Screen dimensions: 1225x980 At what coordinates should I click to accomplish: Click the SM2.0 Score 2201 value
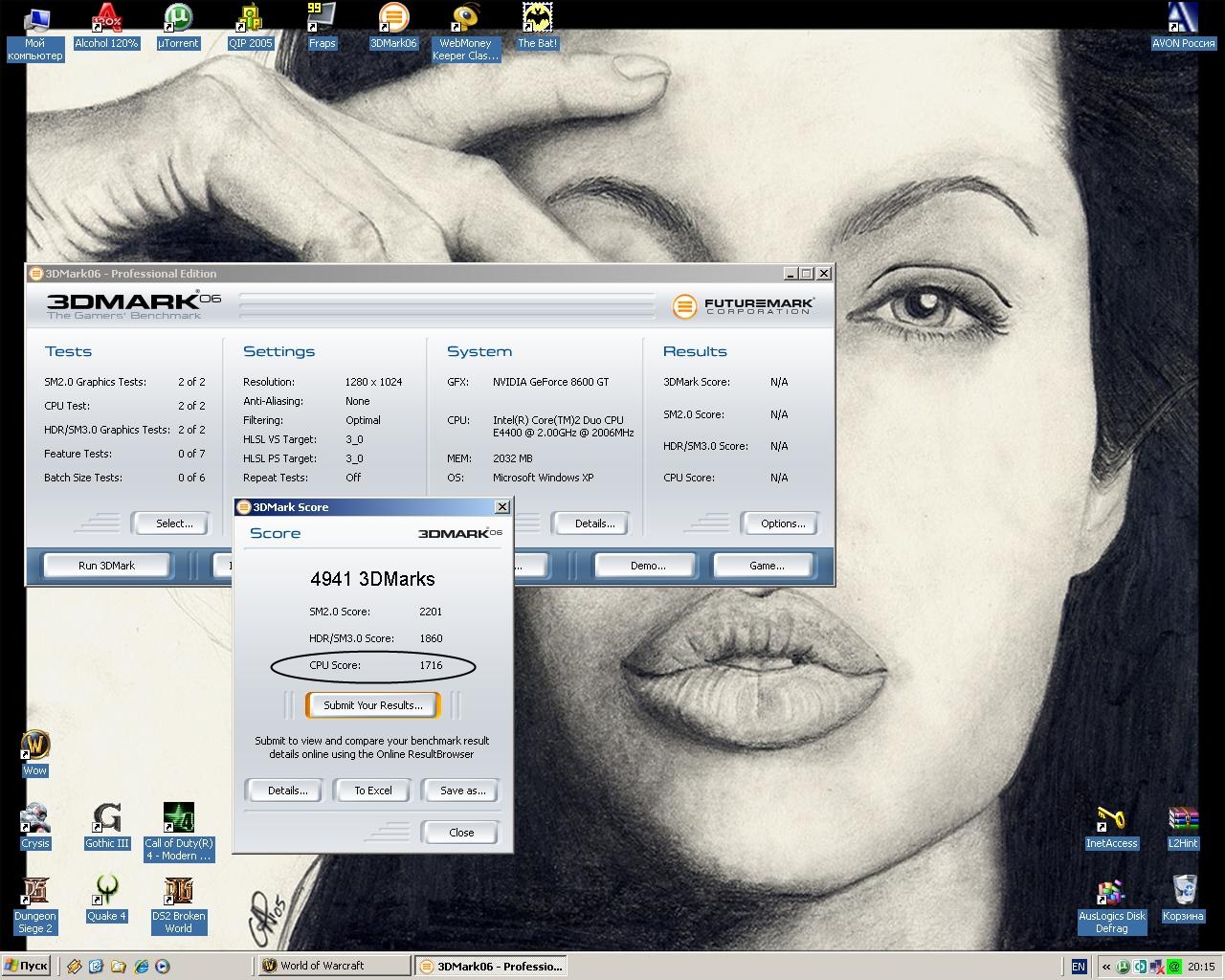[x=431, y=612]
